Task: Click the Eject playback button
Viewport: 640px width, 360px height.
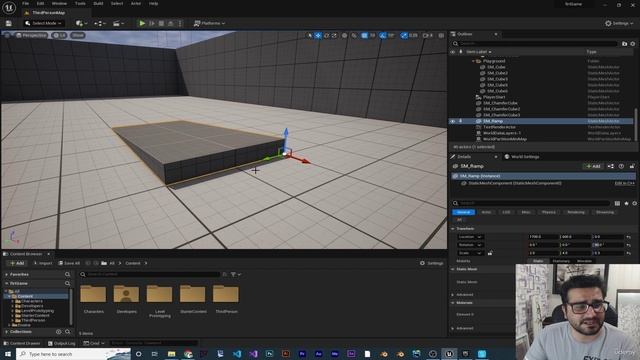Action: 171,23
